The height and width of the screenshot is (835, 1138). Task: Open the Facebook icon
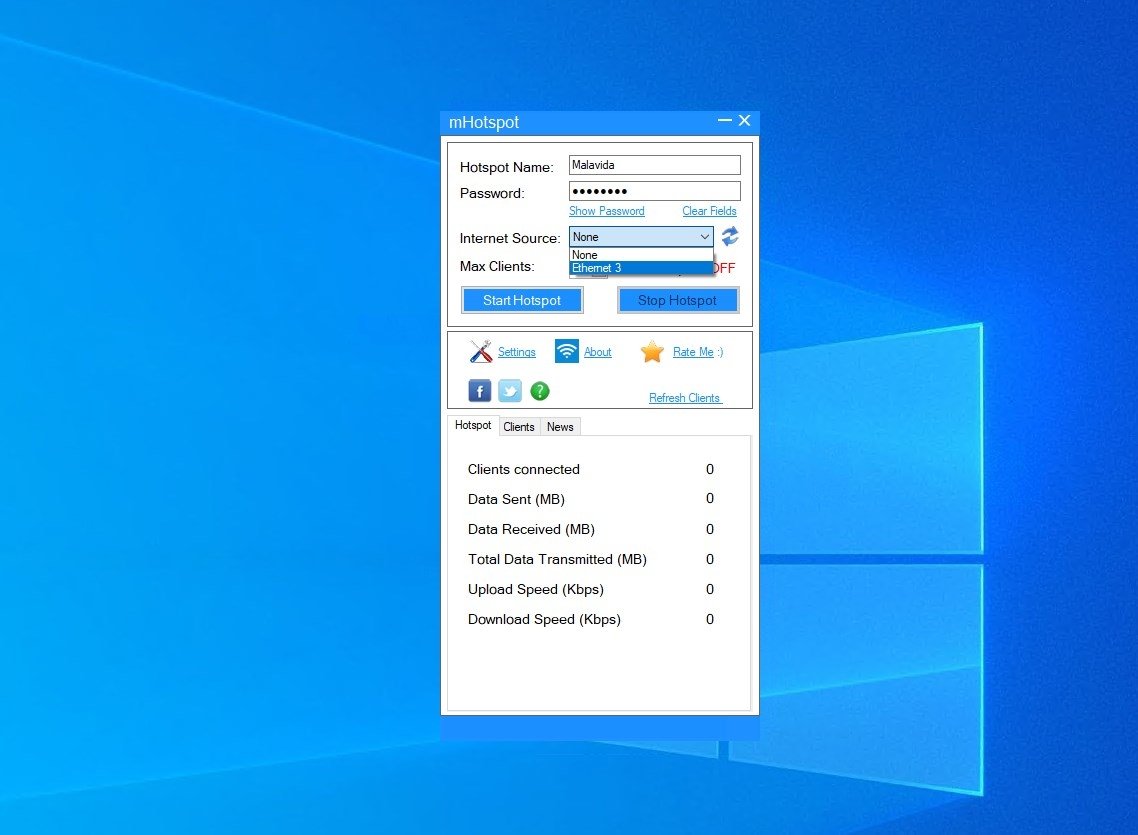click(x=480, y=391)
